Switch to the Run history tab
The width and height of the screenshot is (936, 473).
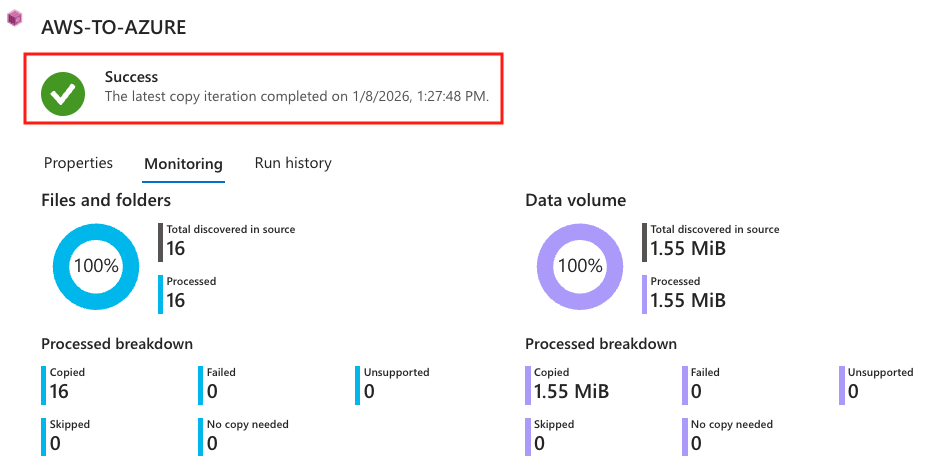point(293,163)
